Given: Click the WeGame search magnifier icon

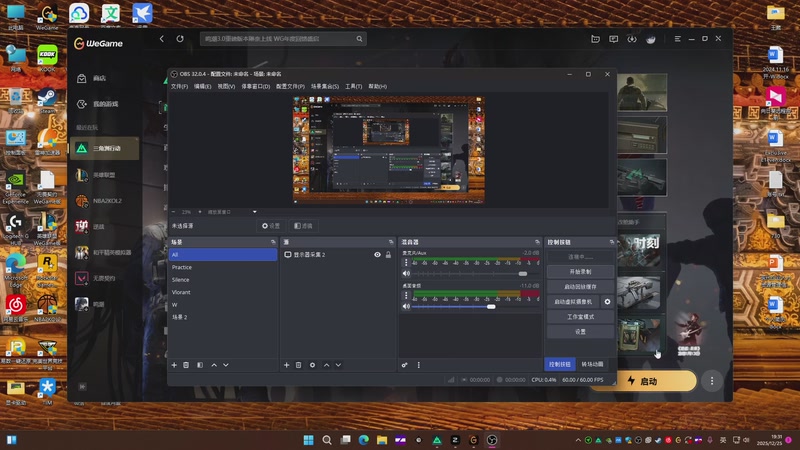Looking at the screenshot, I should click(x=359, y=39).
